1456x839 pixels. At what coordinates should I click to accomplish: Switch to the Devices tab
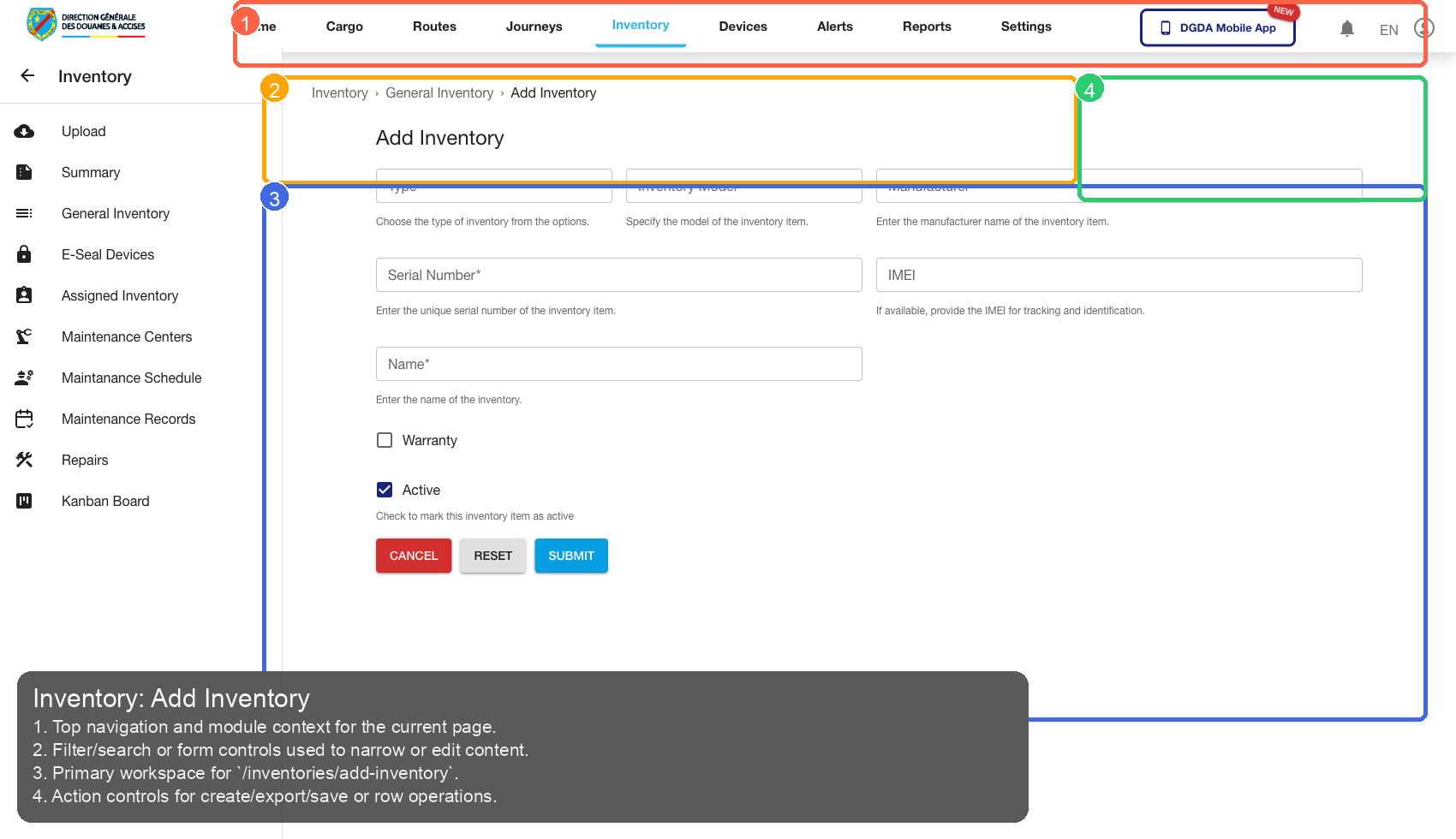pos(743,27)
